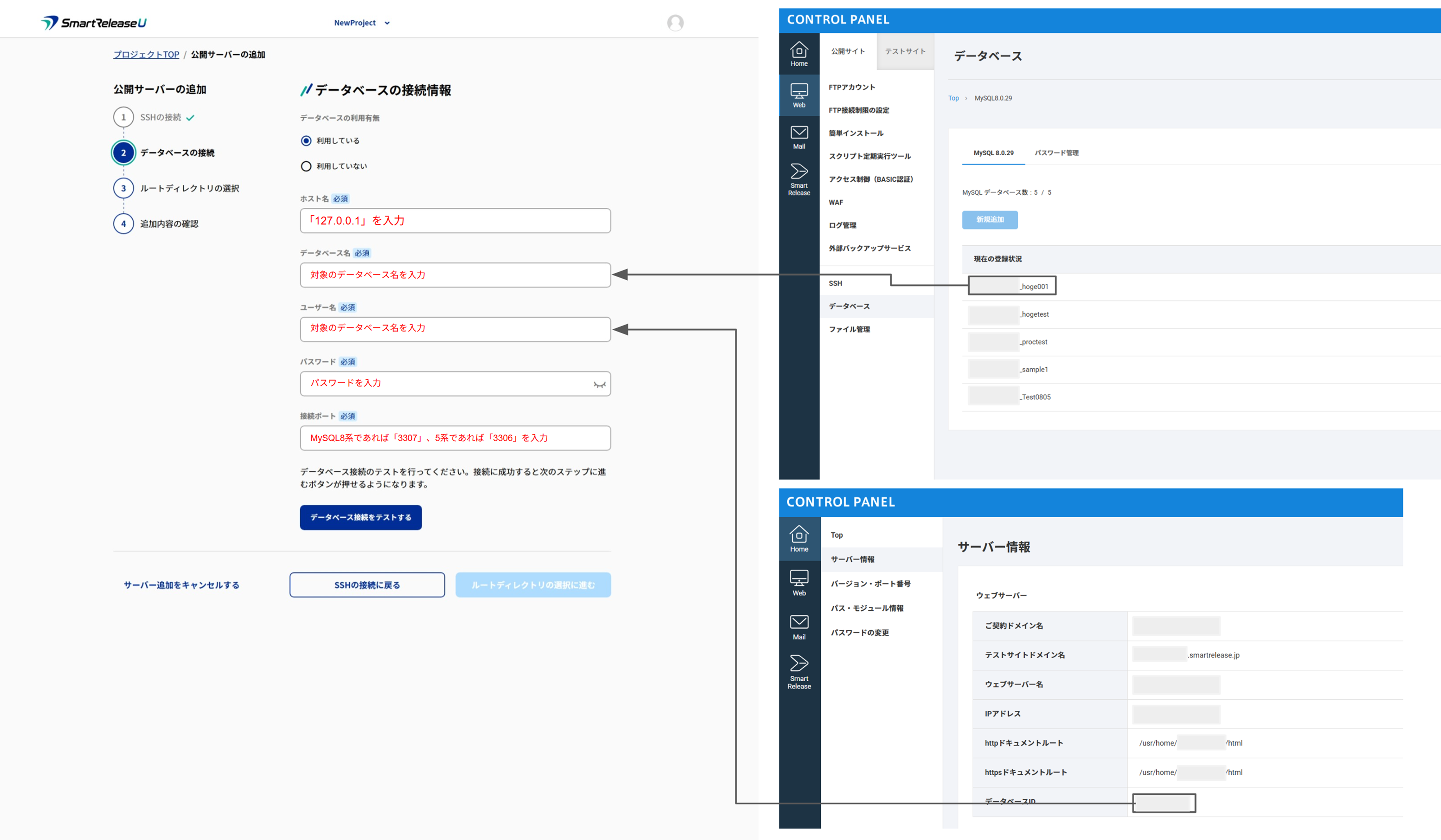Open Mail icon in upper control panel
Image resolution: width=1441 pixels, height=840 pixels.
[x=799, y=137]
